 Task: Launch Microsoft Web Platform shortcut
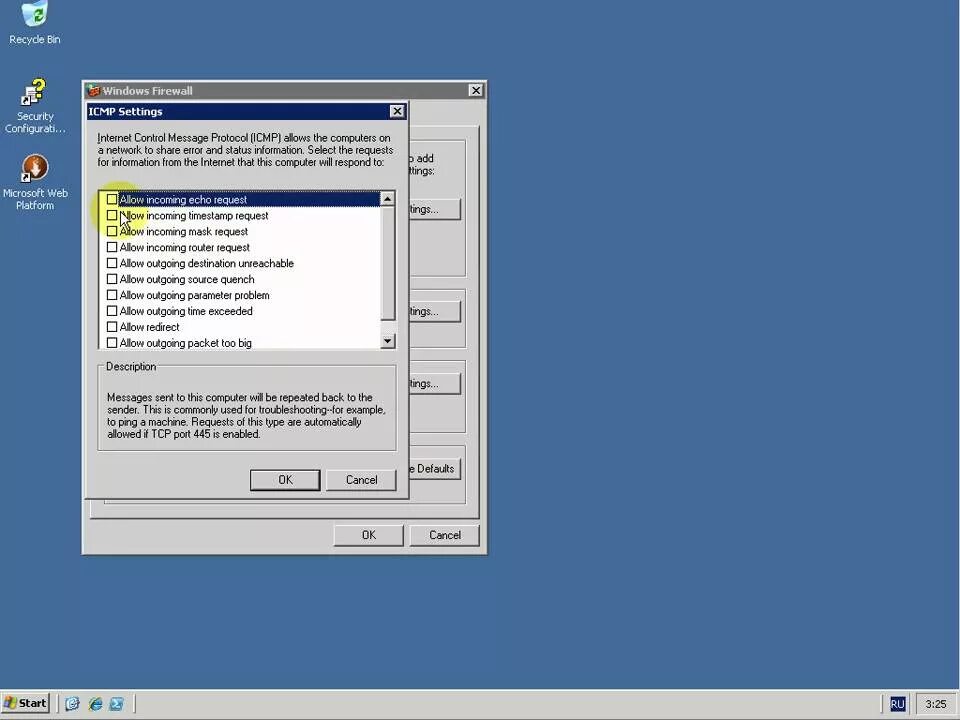35,182
